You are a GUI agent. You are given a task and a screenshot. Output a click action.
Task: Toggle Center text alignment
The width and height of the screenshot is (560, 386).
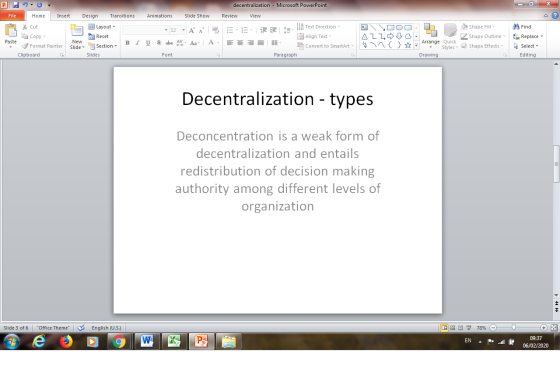(x=240, y=43)
